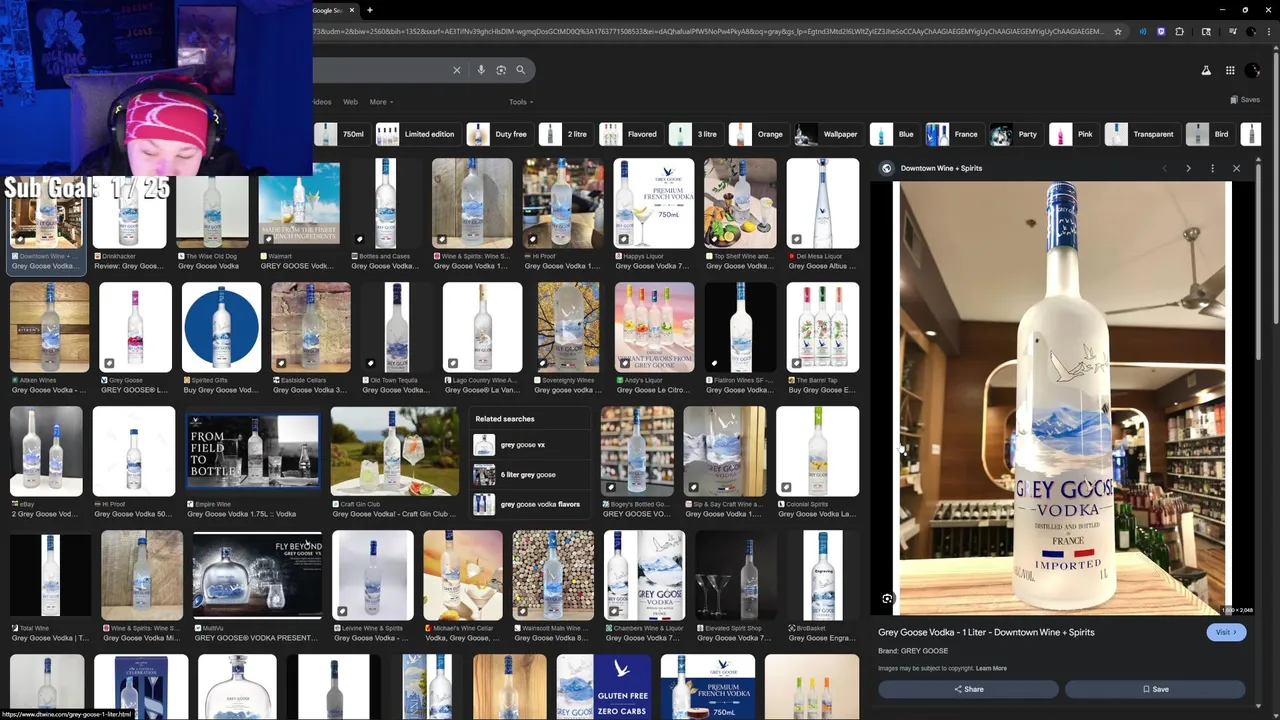
Task: Click the 'Downtown Wine + Spirits' panel title
Action: click(941, 168)
